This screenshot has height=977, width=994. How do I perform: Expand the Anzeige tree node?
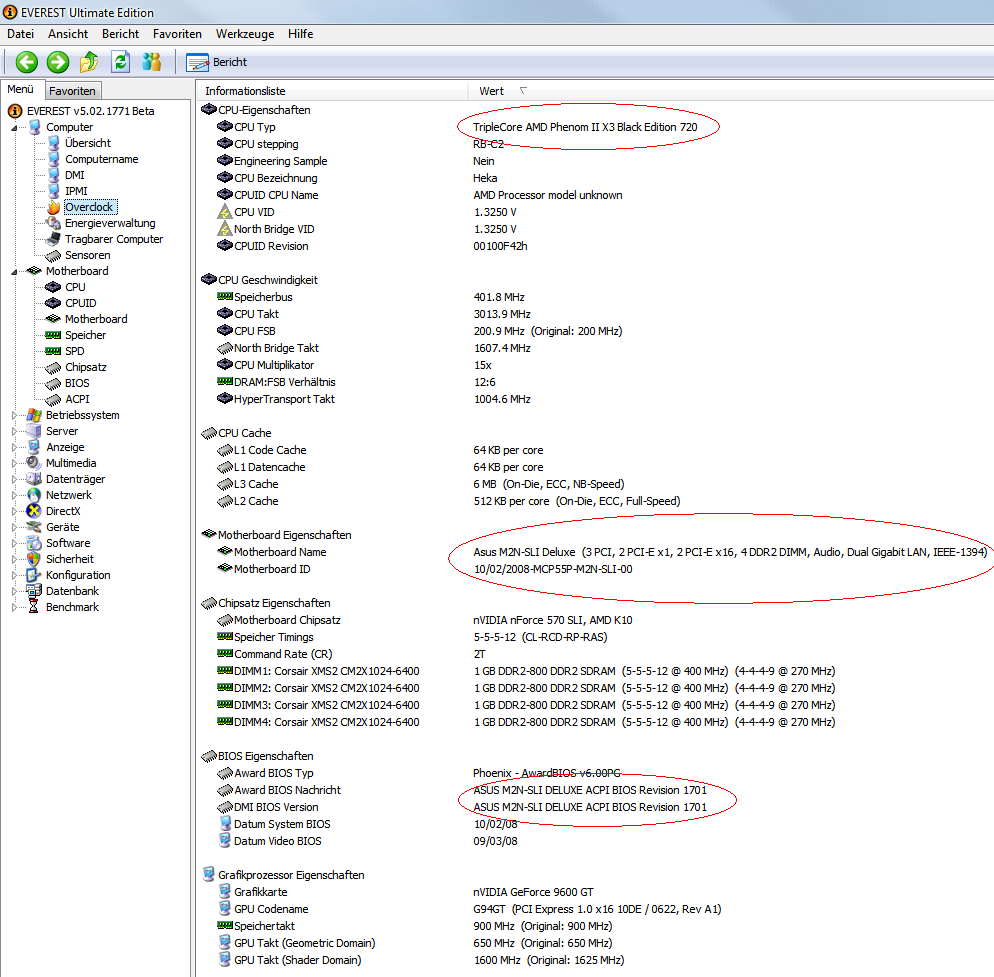pyautogui.click(x=15, y=447)
